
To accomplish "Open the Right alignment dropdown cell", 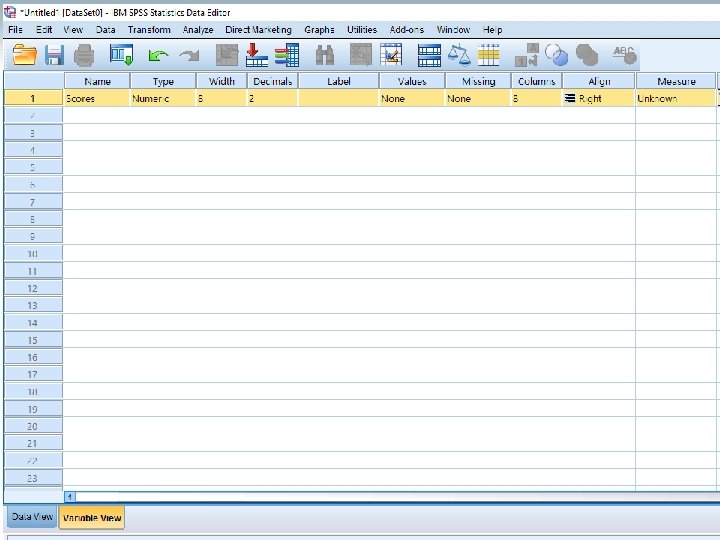I will click(599, 98).
